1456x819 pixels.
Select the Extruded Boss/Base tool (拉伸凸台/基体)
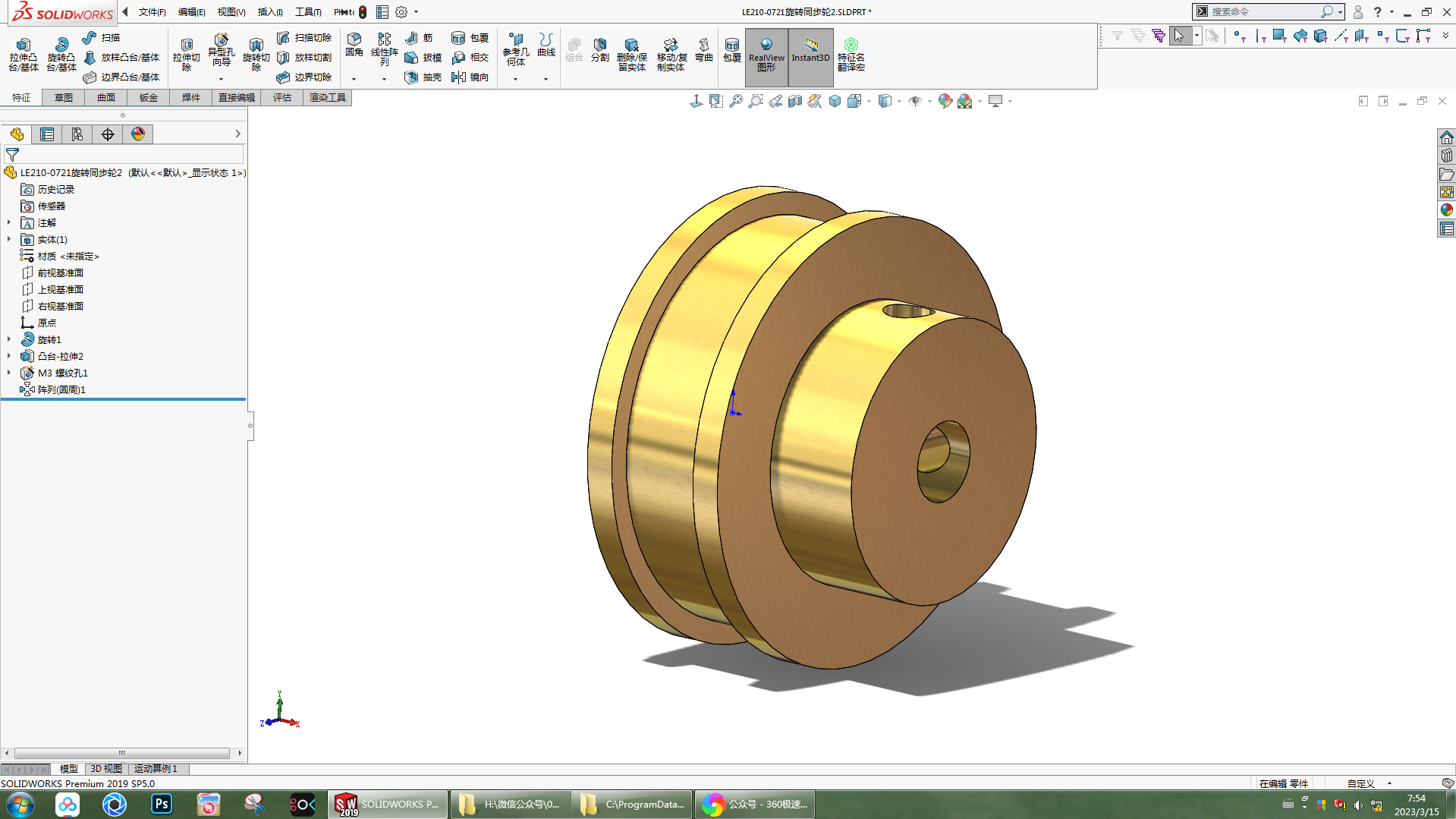coord(24,55)
